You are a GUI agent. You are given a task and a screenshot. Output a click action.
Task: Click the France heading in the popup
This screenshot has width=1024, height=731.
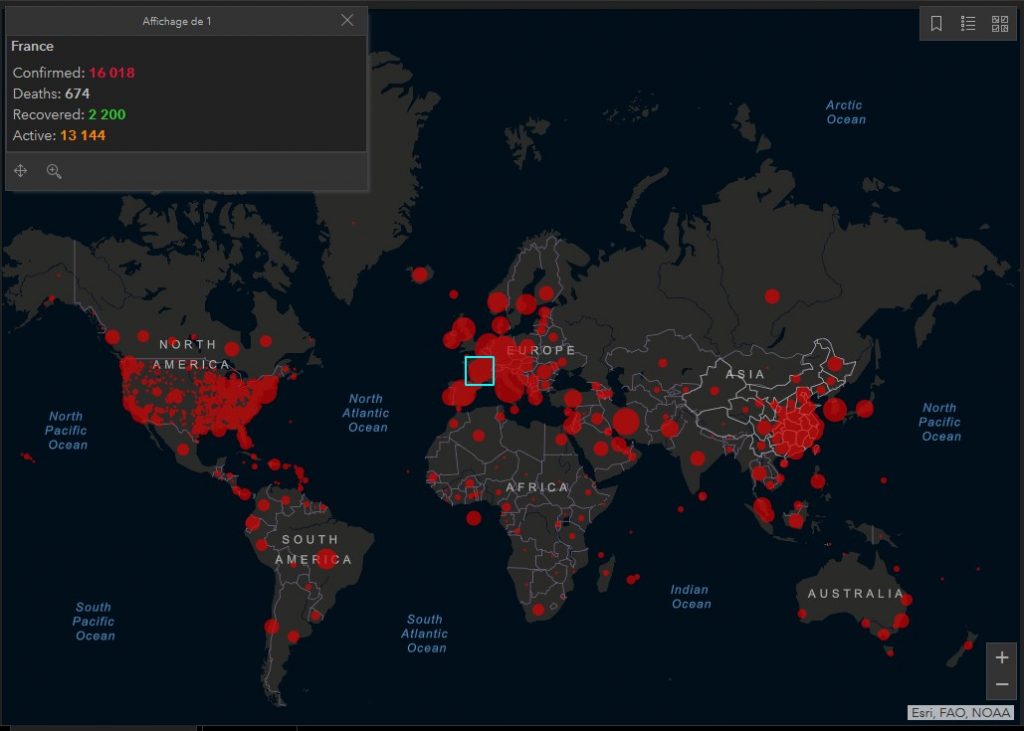(x=32, y=46)
